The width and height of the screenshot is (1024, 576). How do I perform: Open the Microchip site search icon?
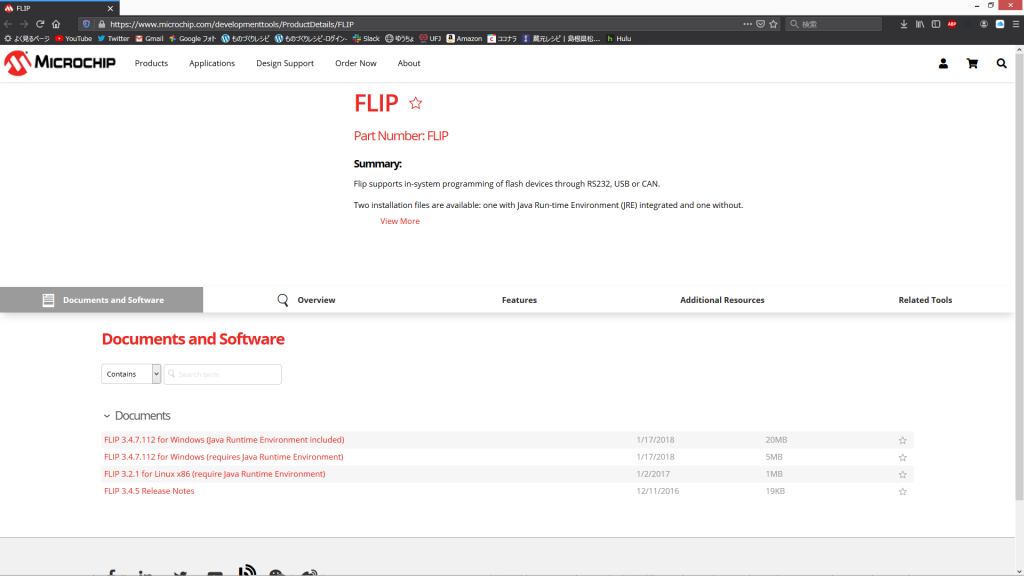coord(1001,63)
